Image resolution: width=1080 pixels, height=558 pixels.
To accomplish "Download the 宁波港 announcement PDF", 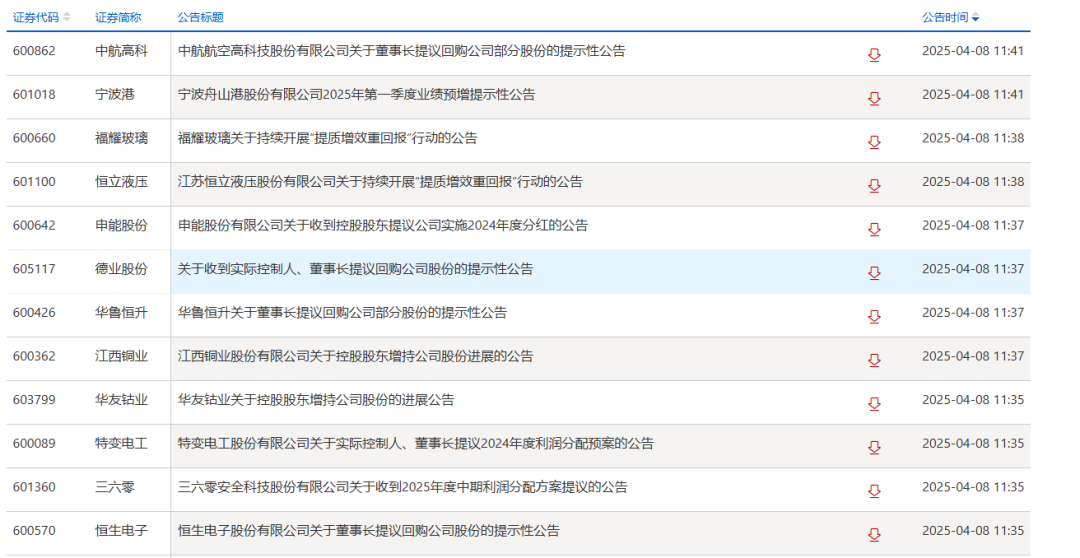I will 874,99.
